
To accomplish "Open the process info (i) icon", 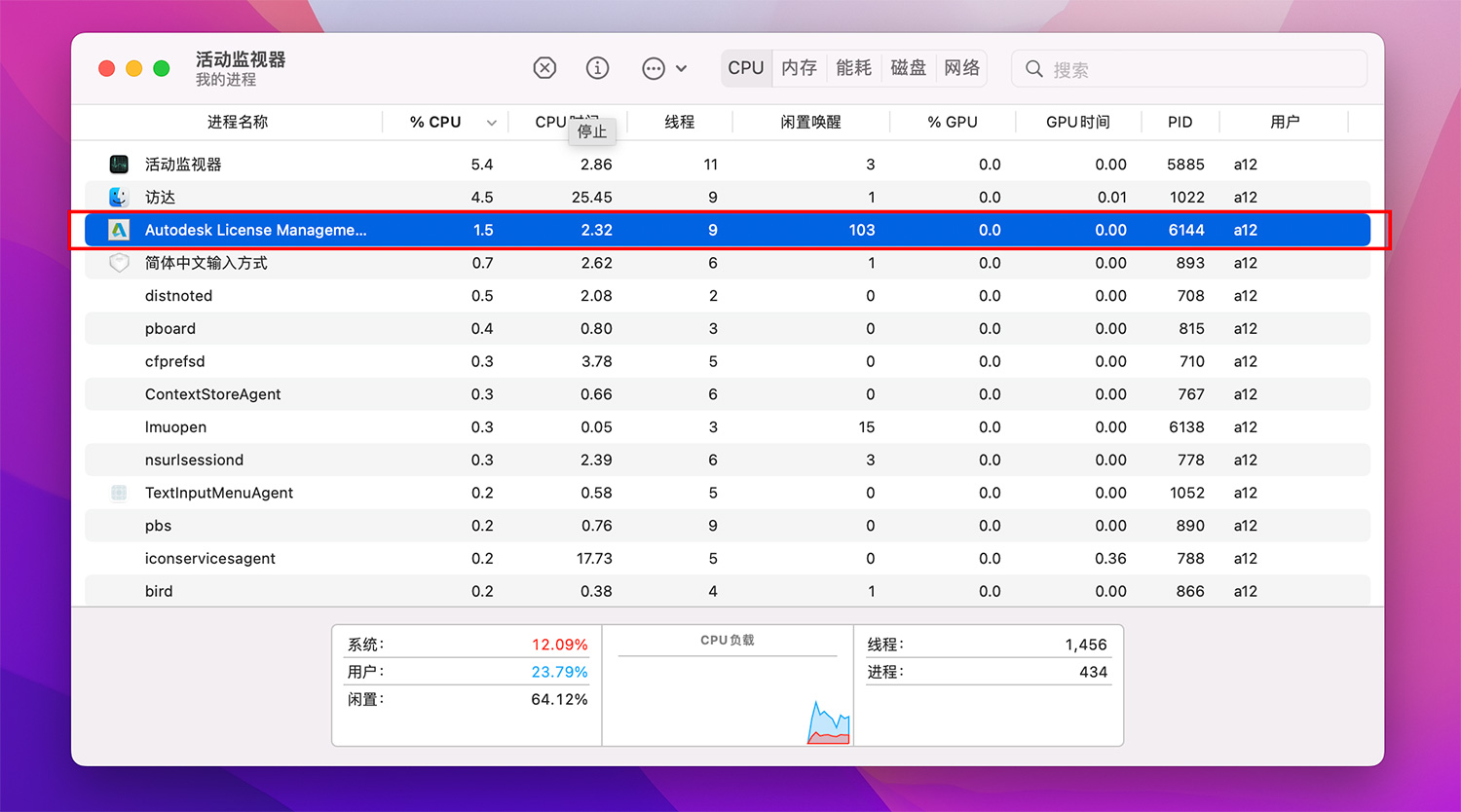I will pos(597,68).
